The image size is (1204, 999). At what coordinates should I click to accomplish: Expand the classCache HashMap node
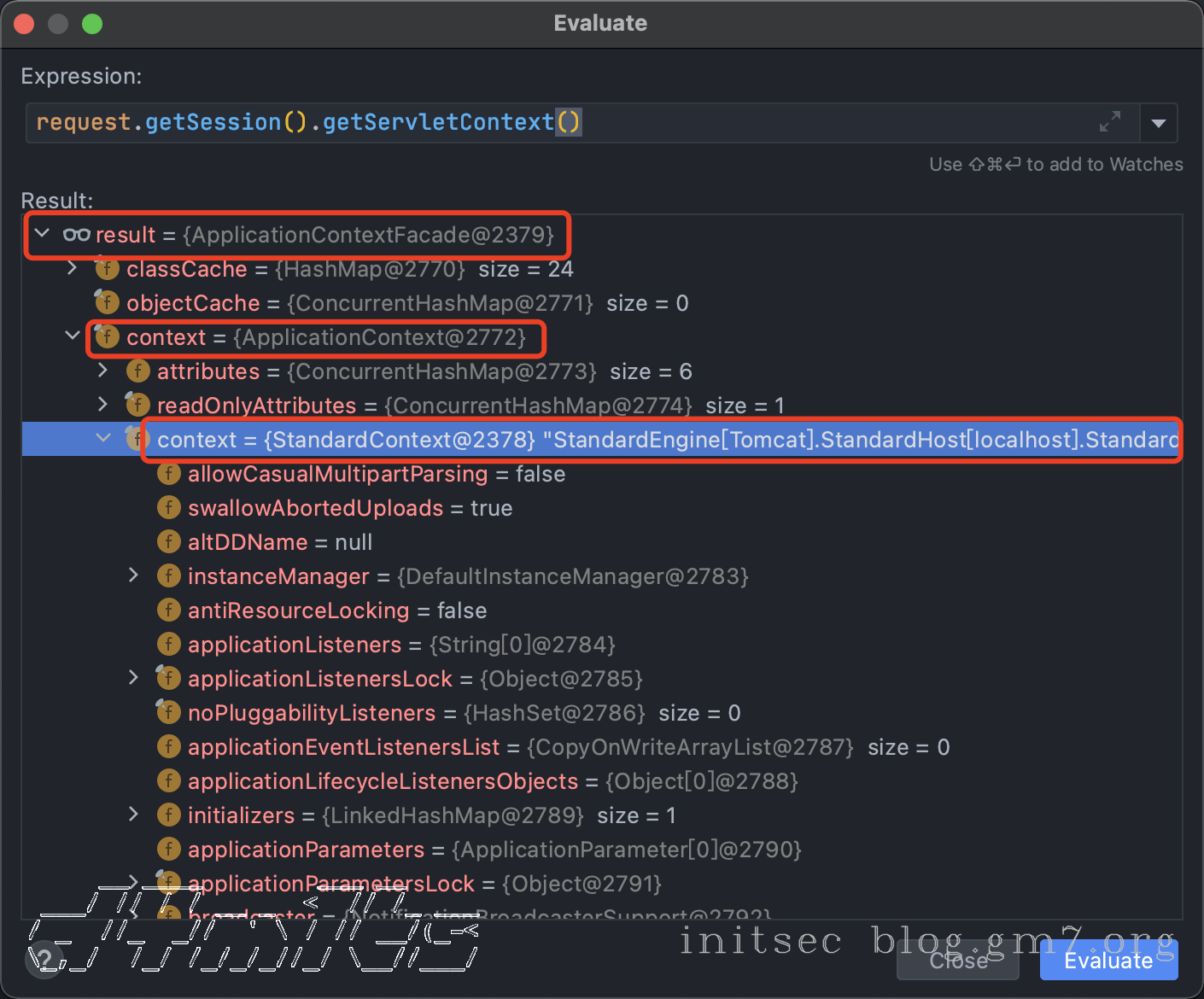(73, 269)
